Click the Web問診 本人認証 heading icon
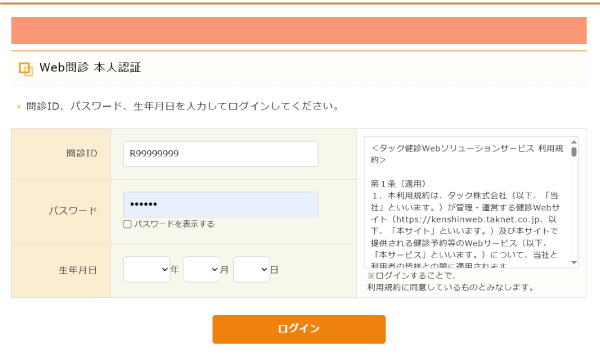The image size is (600, 360). [x=26, y=69]
